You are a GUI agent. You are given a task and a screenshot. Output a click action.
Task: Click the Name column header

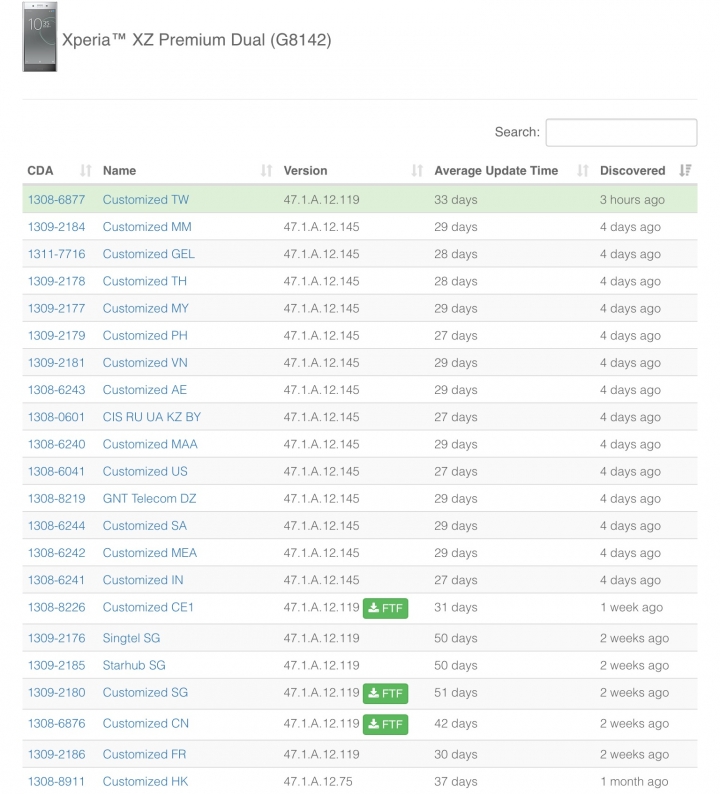[x=119, y=171]
